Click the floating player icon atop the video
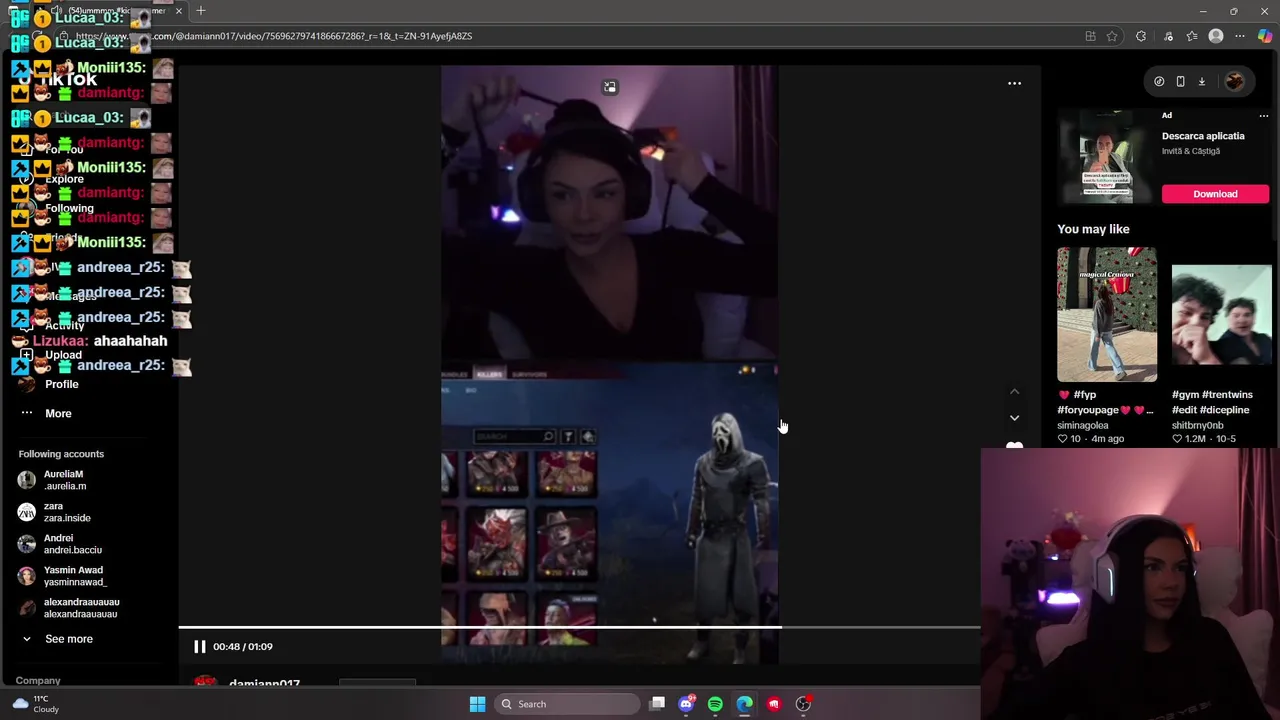Image resolution: width=1280 pixels, height=720 pixels. tap(610, 87)
